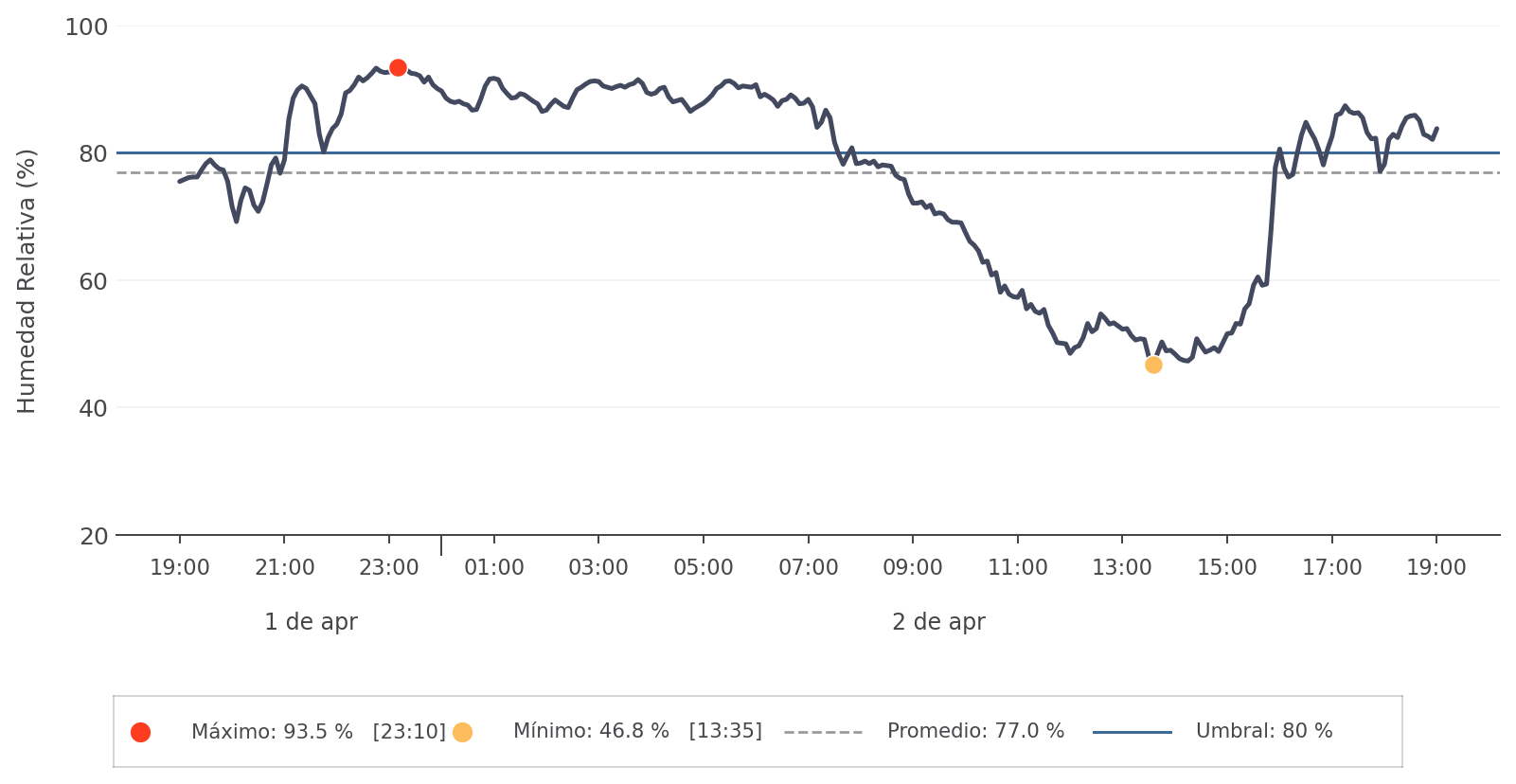Click the 01:00 tick label on time axis

pos(494,567)
